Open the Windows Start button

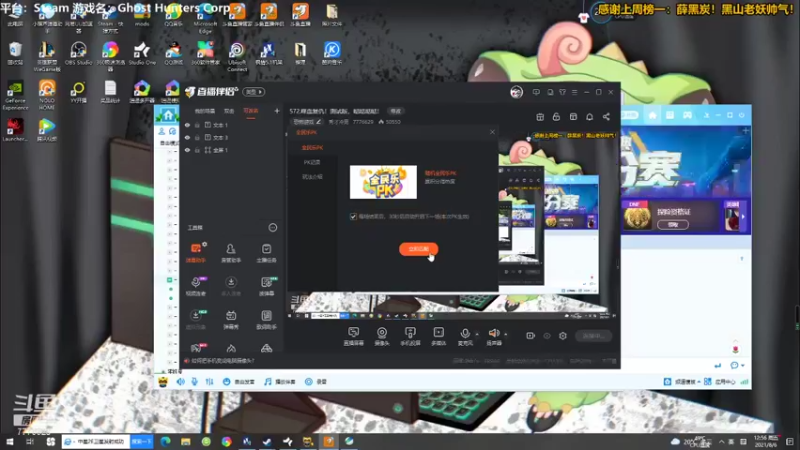[x=9, y=441]
